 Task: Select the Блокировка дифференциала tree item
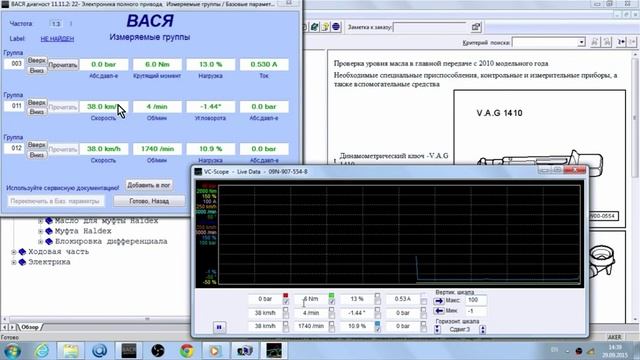pos(111,241)
